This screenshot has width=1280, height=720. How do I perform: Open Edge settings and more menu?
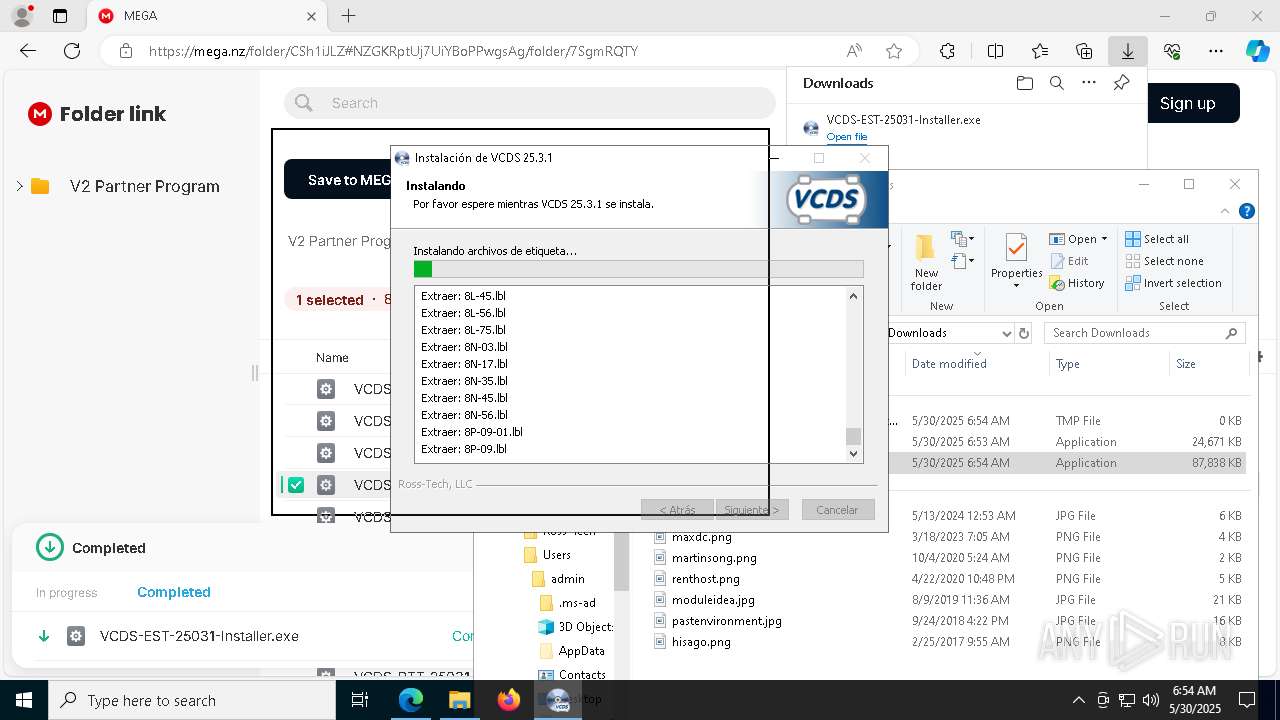click(1216, 51)
